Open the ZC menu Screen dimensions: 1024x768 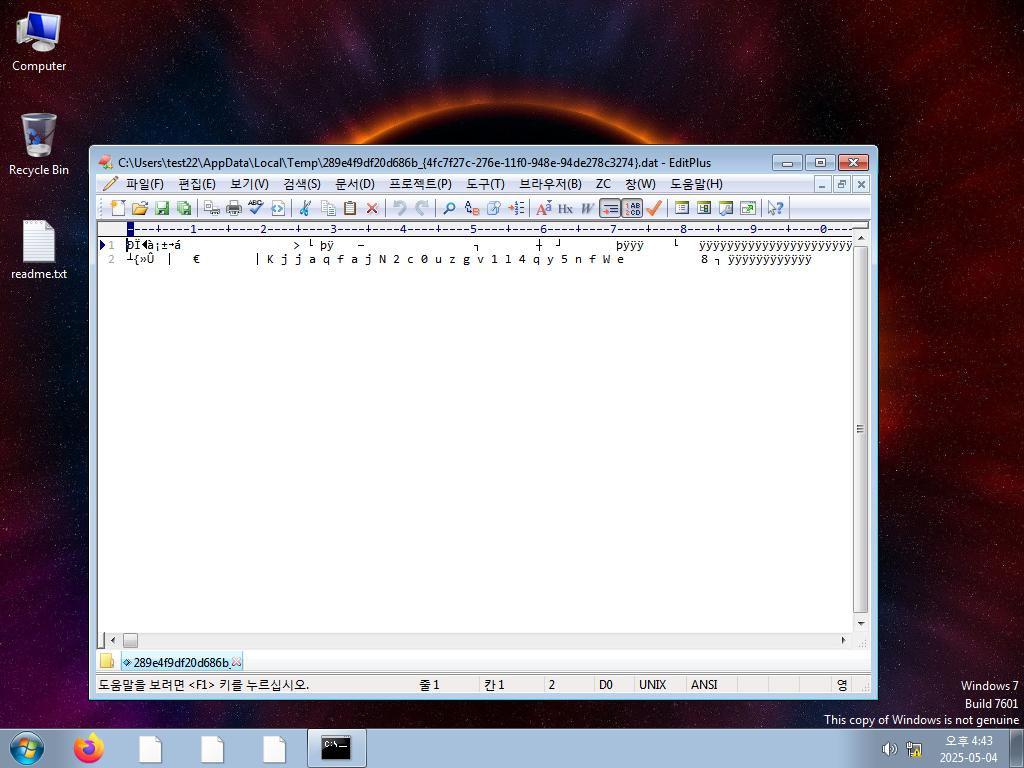[603, 184]
